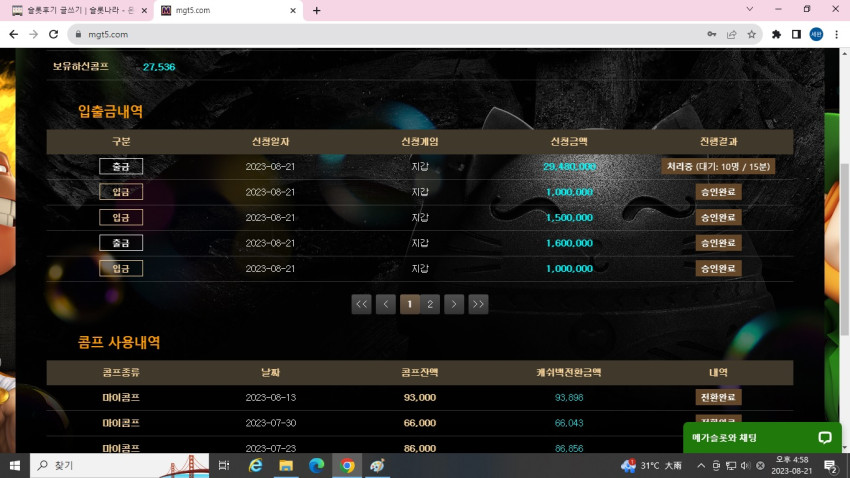Click the 입금 label on 1,500,000 row

[121, 217]
